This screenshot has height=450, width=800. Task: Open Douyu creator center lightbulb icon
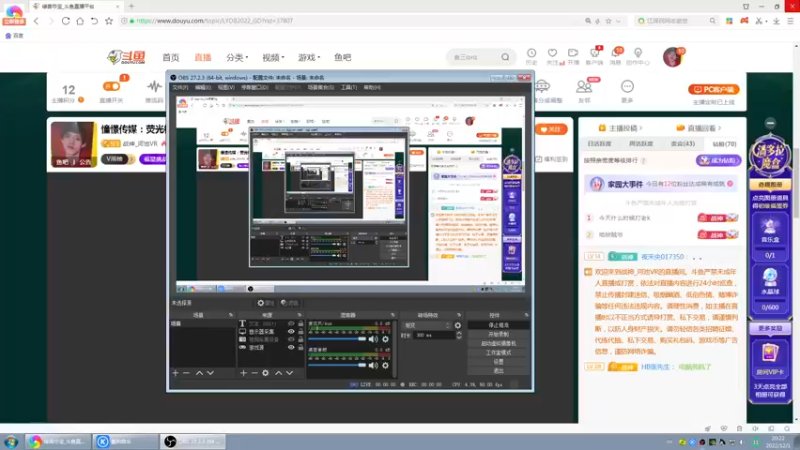(638, 53)
